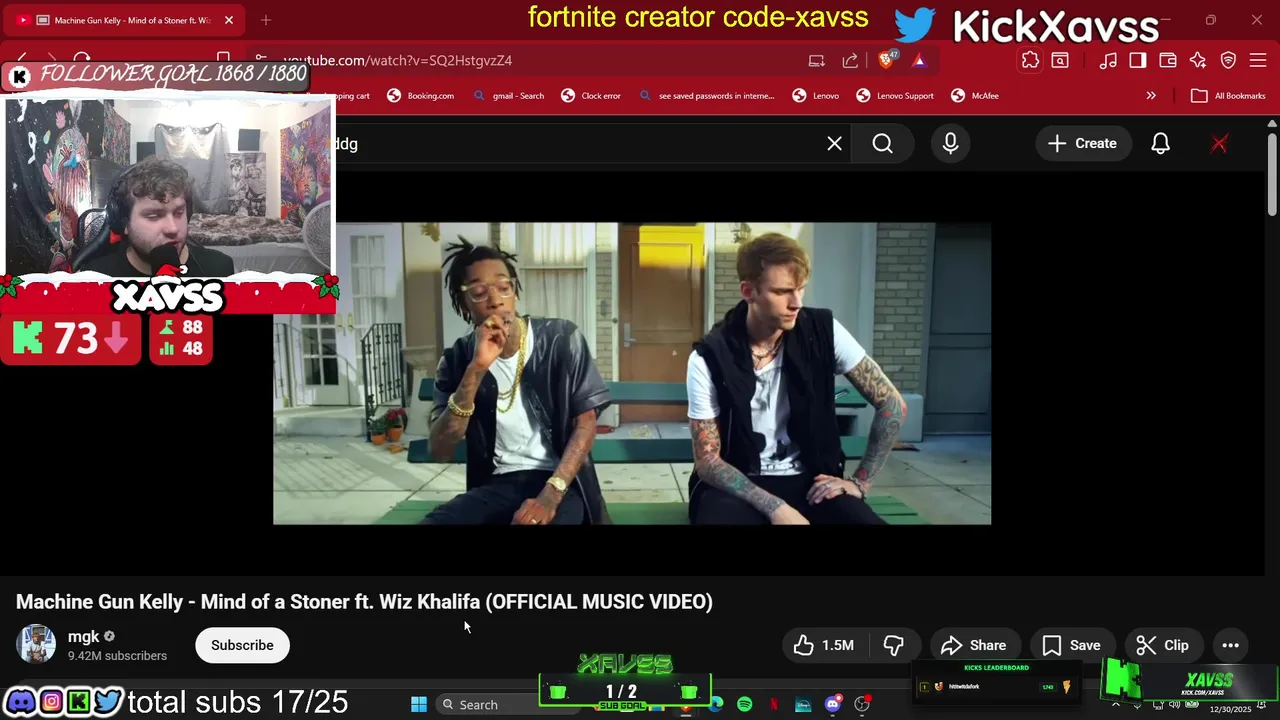Subscribe to the mgk channel
This screenshot has height=720, width=1280.
click(242, 645)
